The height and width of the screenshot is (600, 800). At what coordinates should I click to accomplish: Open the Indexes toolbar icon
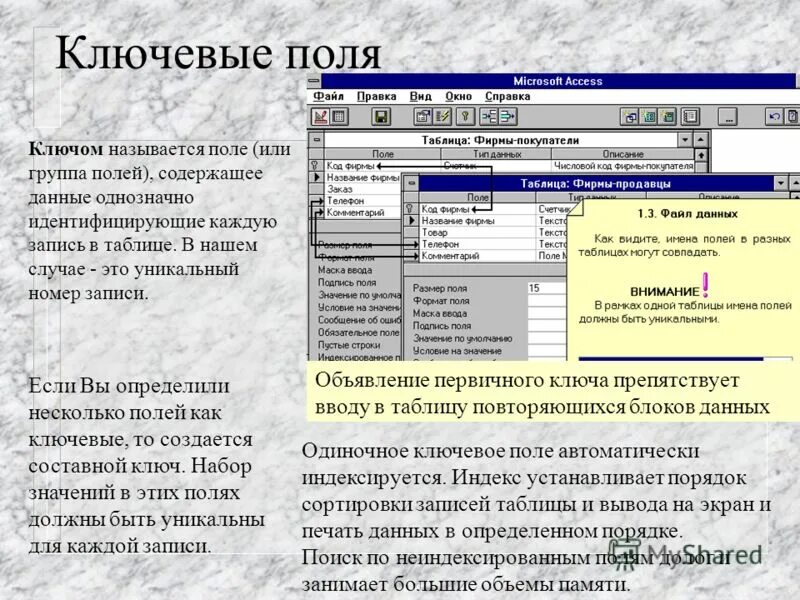pyautogui.click(x=442, y=117)
